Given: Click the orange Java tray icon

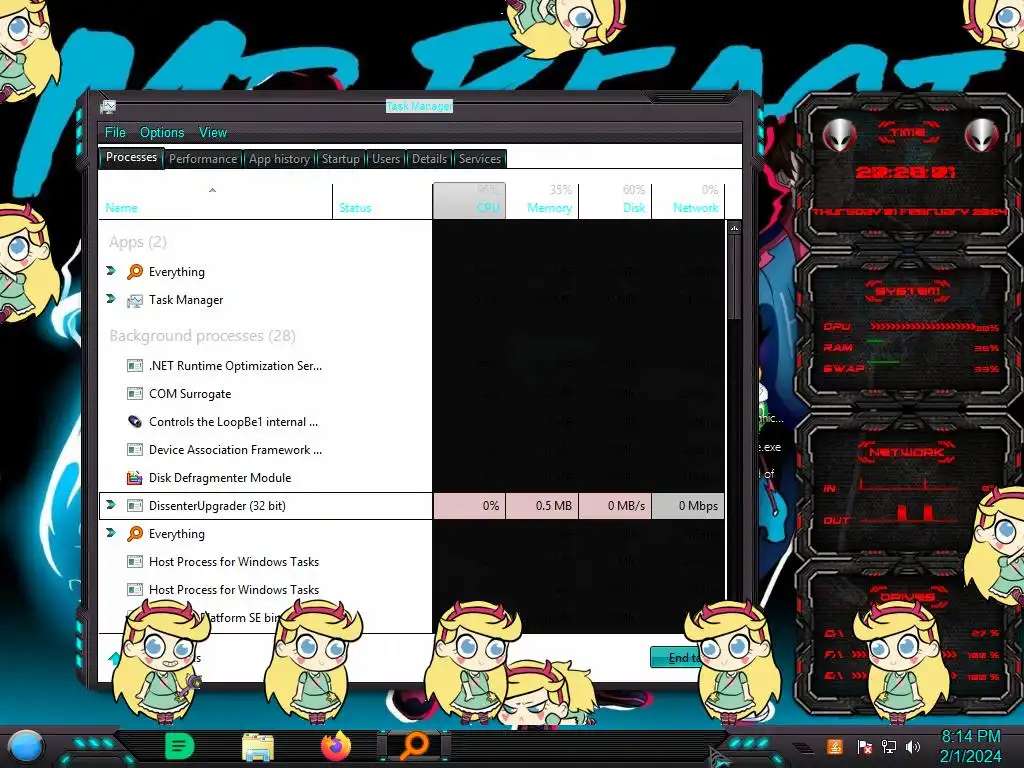Looking at the screenshot, I should pyautogui.click(x=834, y=746).
